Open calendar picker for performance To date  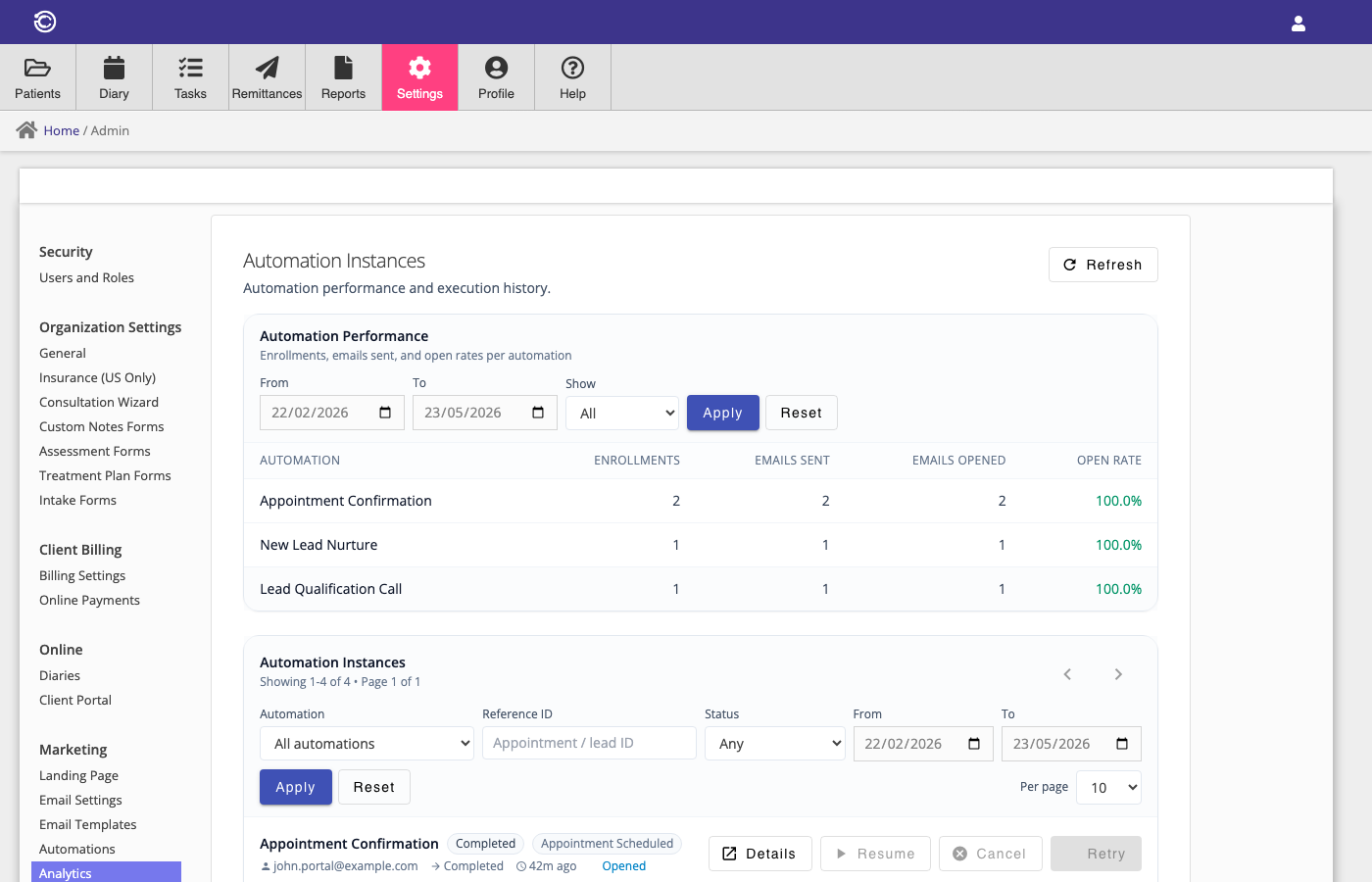click(538, 413)
